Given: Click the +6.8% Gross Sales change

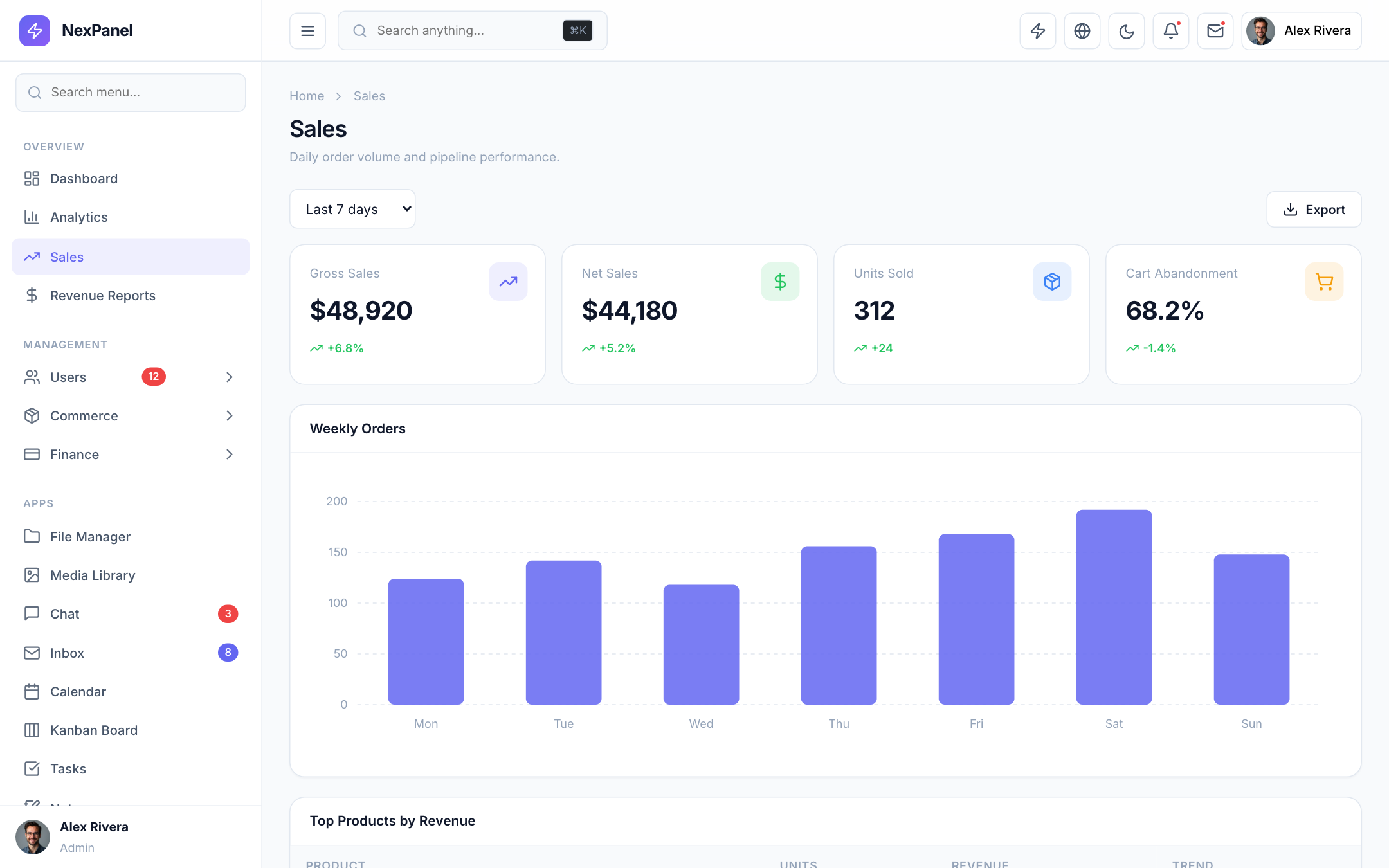Looking at the screenshot, I should [x=337, y=348].
